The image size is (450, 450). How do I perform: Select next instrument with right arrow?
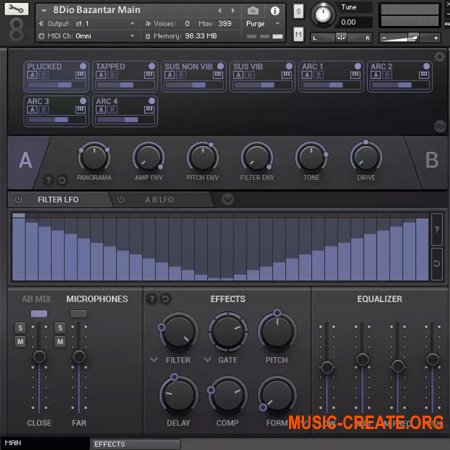(233, 11)
